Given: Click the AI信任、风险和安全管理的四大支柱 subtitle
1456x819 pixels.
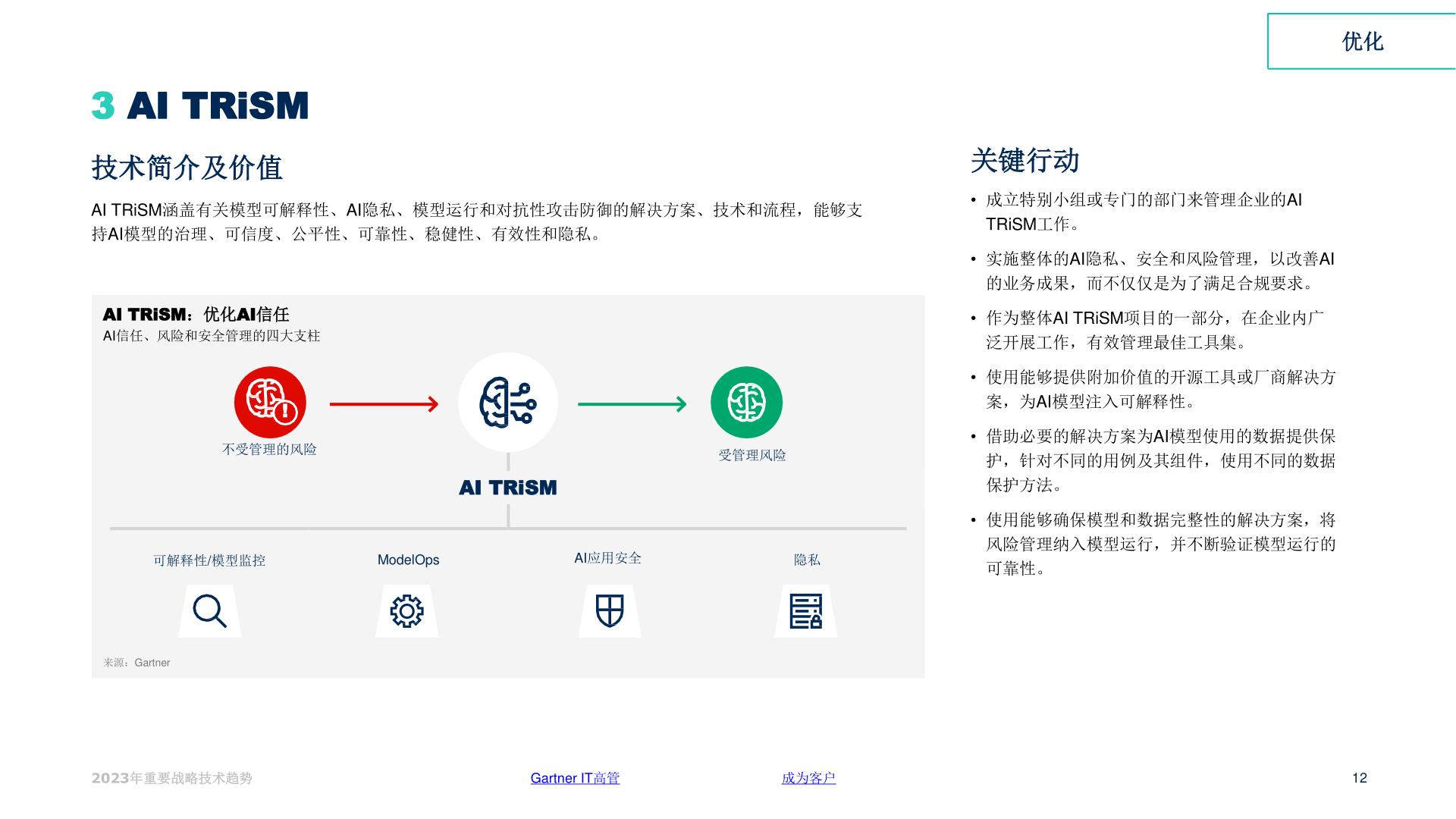Looking at the screenshot, I should coord(212,336).
